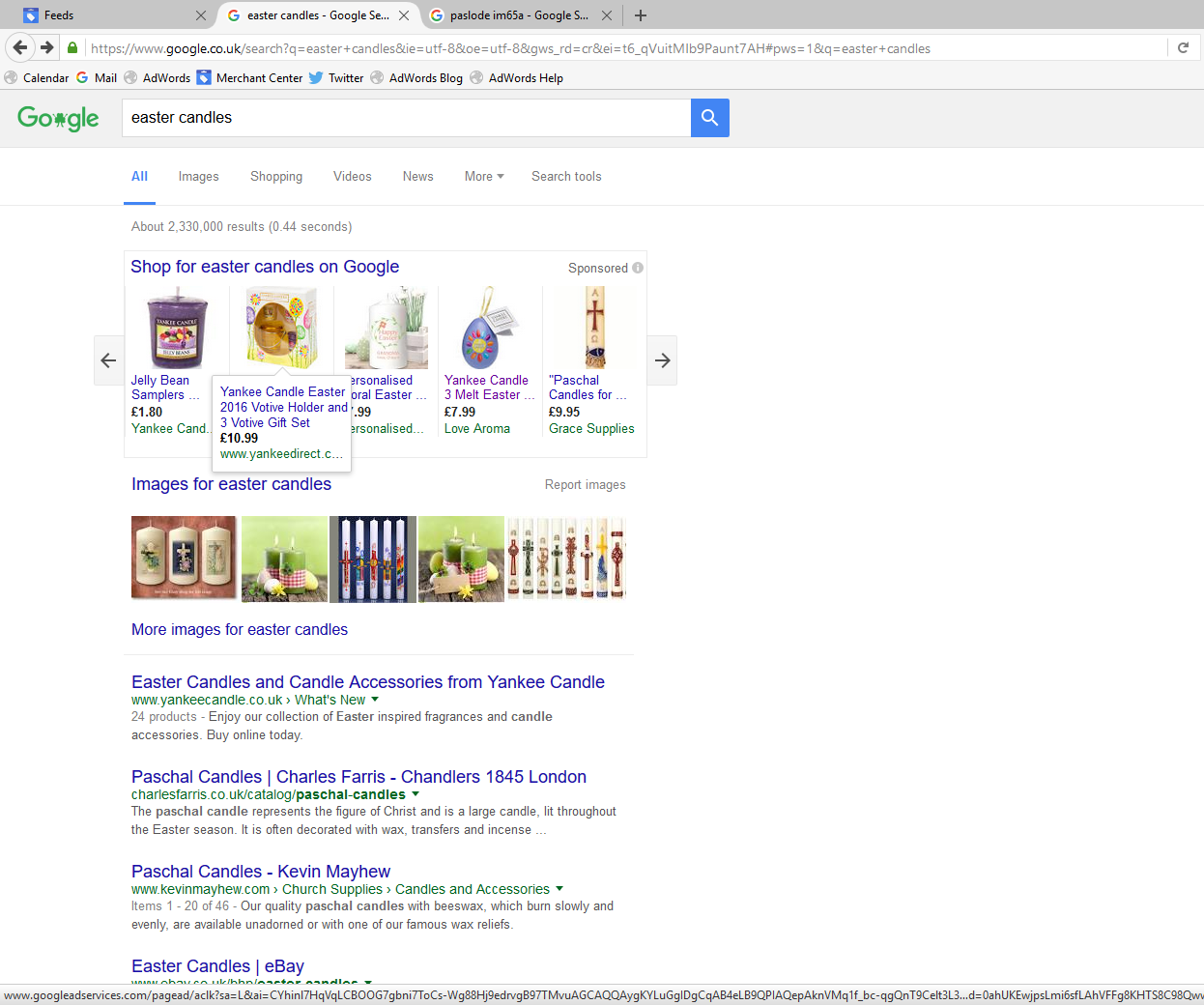Expand the More search options dropdown

[484, 177]
